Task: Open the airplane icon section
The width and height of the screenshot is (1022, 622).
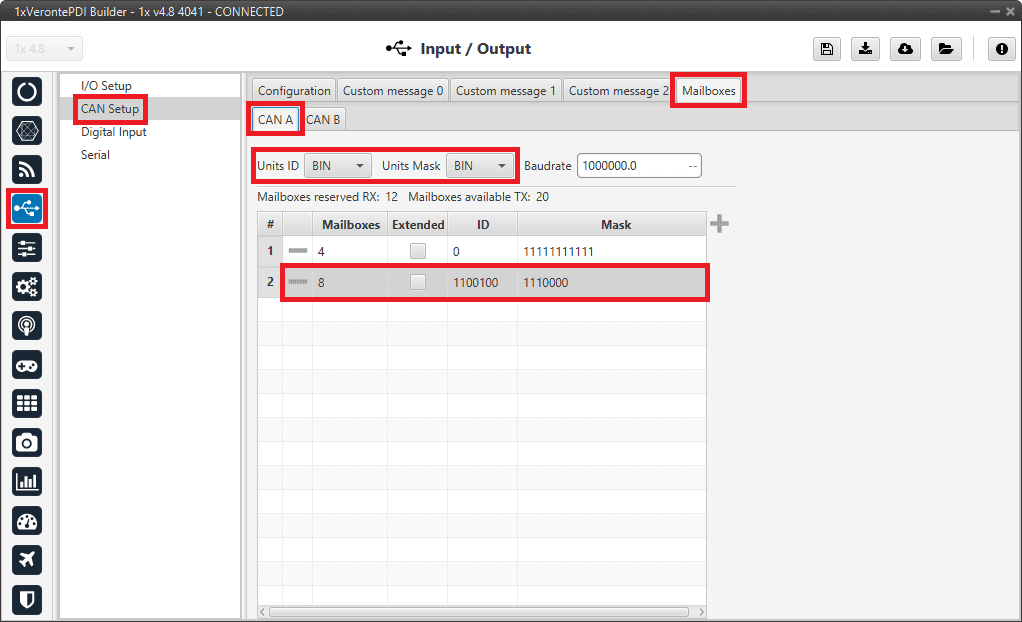Action: (x=27, y=560)
